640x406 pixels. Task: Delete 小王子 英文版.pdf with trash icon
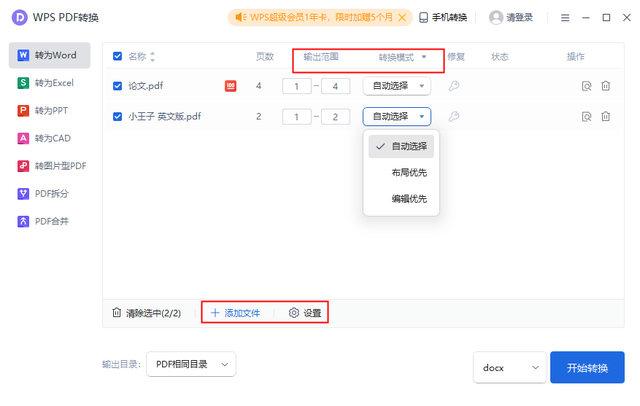(606, 116)
